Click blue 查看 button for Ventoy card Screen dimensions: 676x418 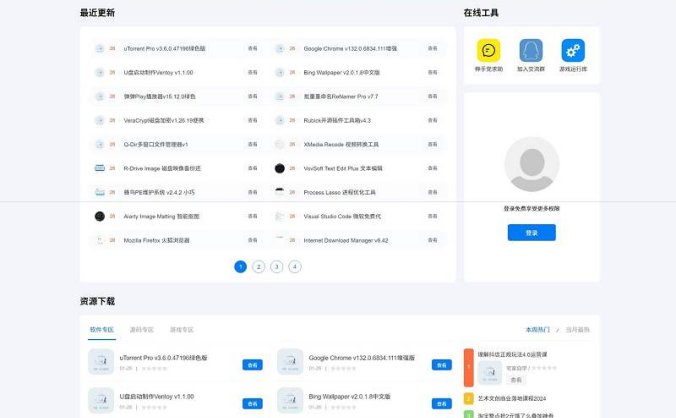coord(253,404)
